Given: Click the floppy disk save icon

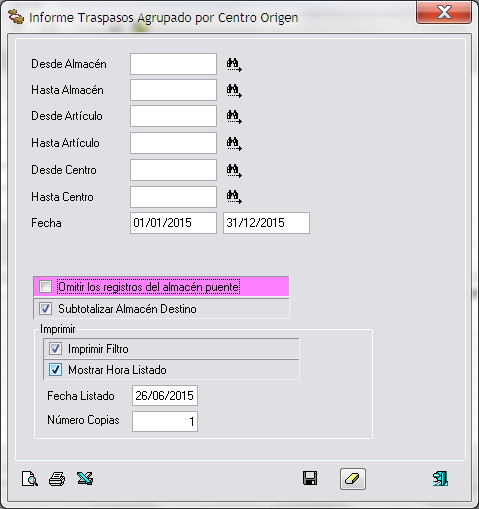Looking at the screenshot, I should tap(310, 478).
